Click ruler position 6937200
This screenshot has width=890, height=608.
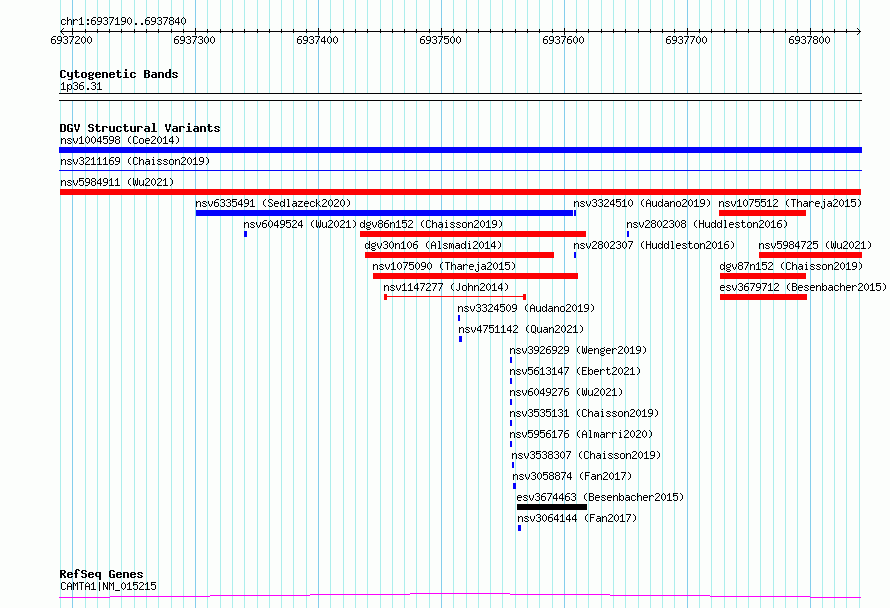[x=72, y=40]
